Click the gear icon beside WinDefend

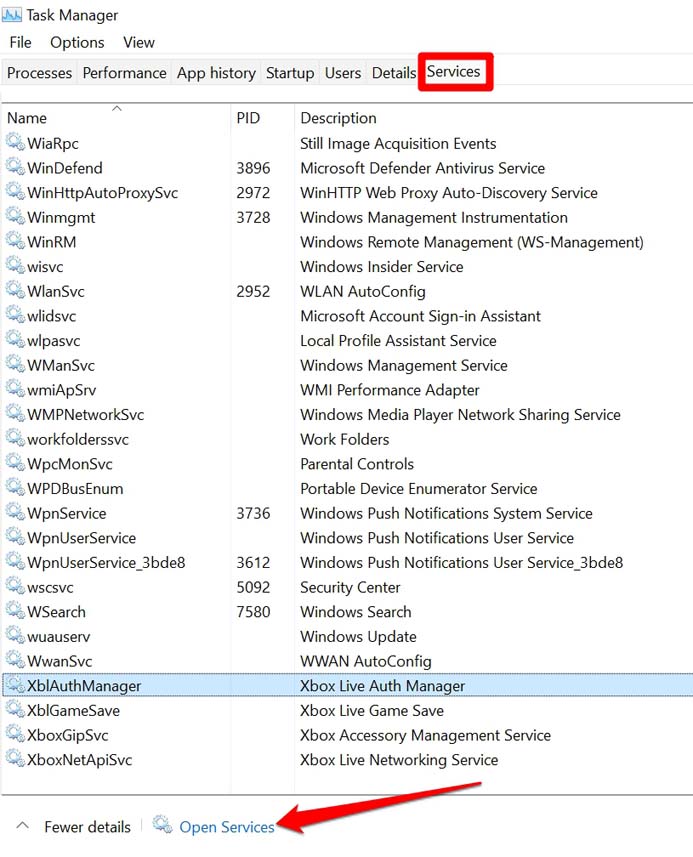pos(15,167)
